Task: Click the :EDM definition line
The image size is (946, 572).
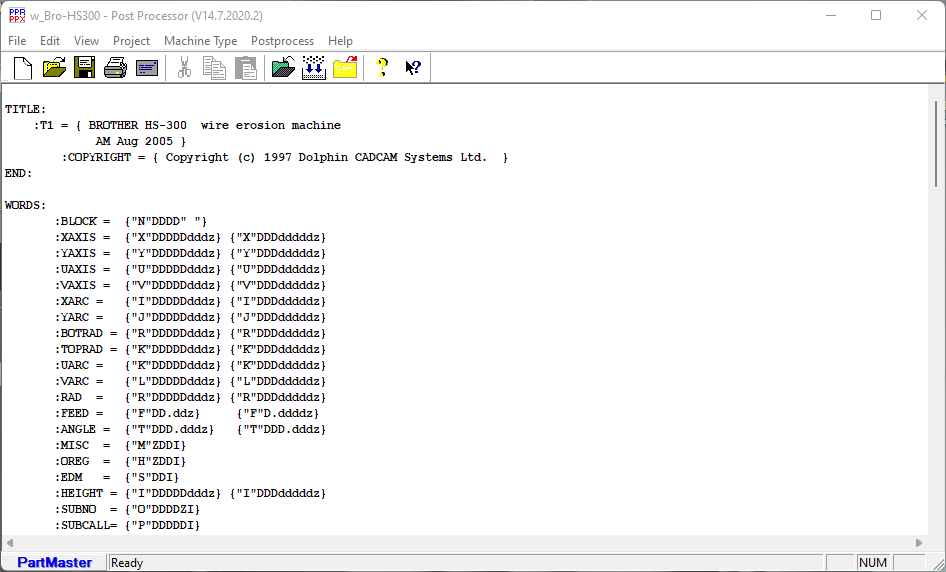Action: [x=117, y=477]
